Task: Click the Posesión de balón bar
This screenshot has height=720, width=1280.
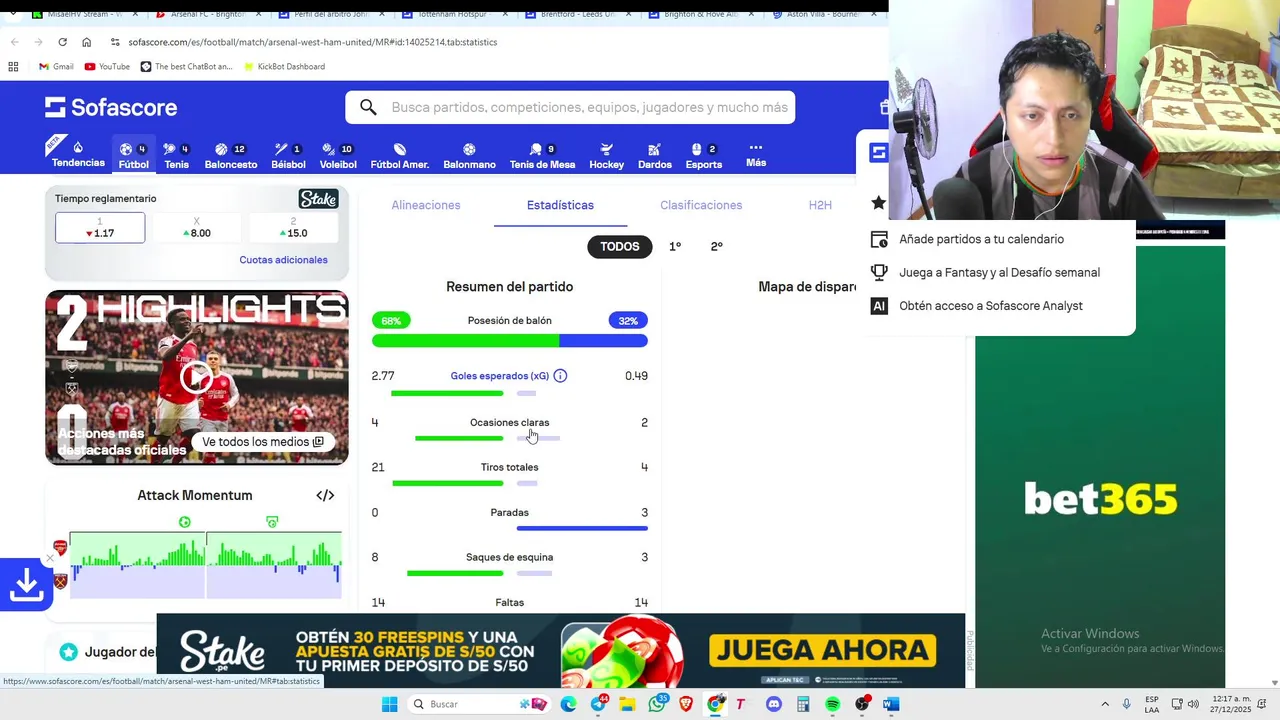Action: click(x=510, y=341)
